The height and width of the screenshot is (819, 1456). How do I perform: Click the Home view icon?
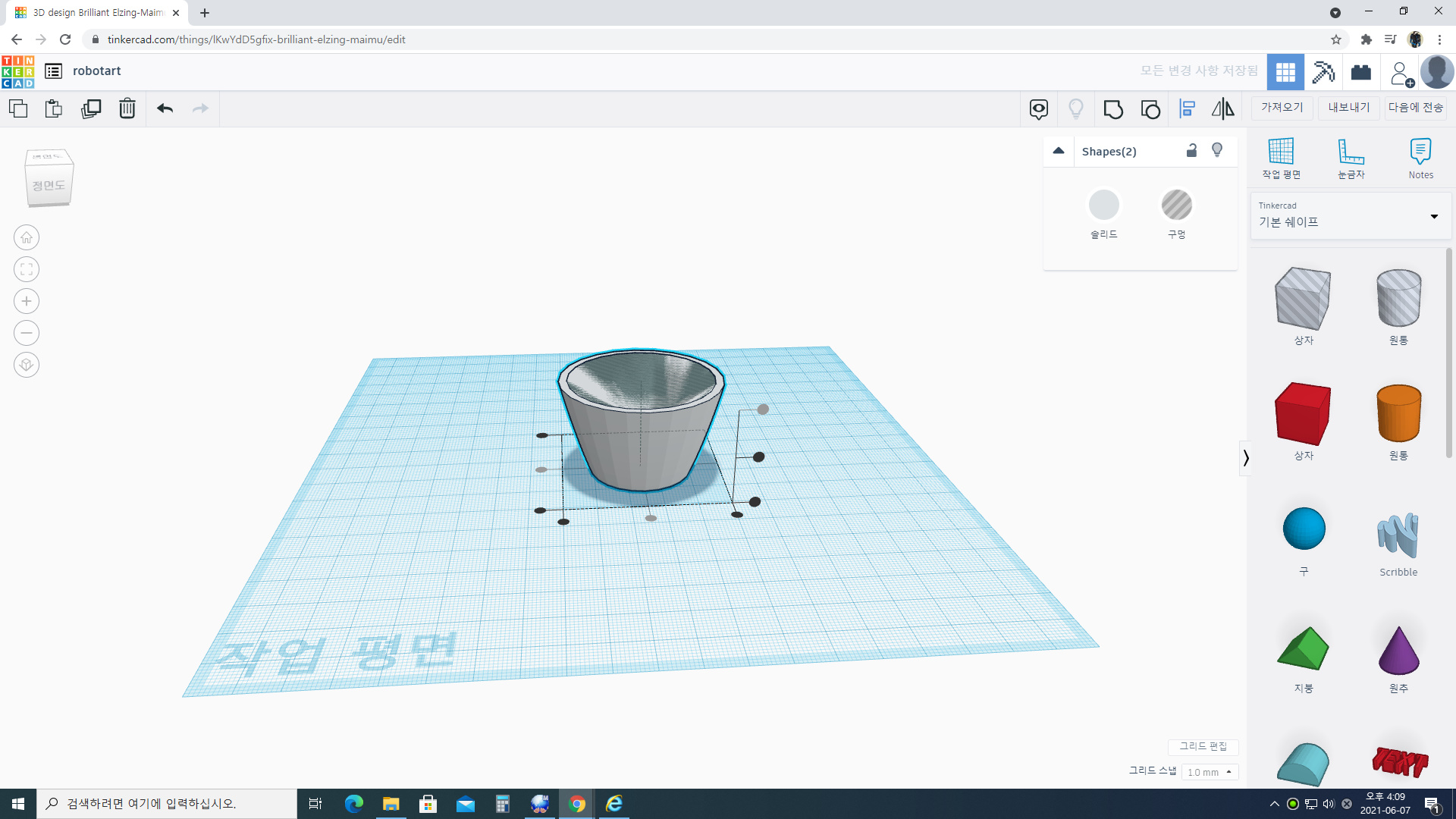(x=27, y=238)
